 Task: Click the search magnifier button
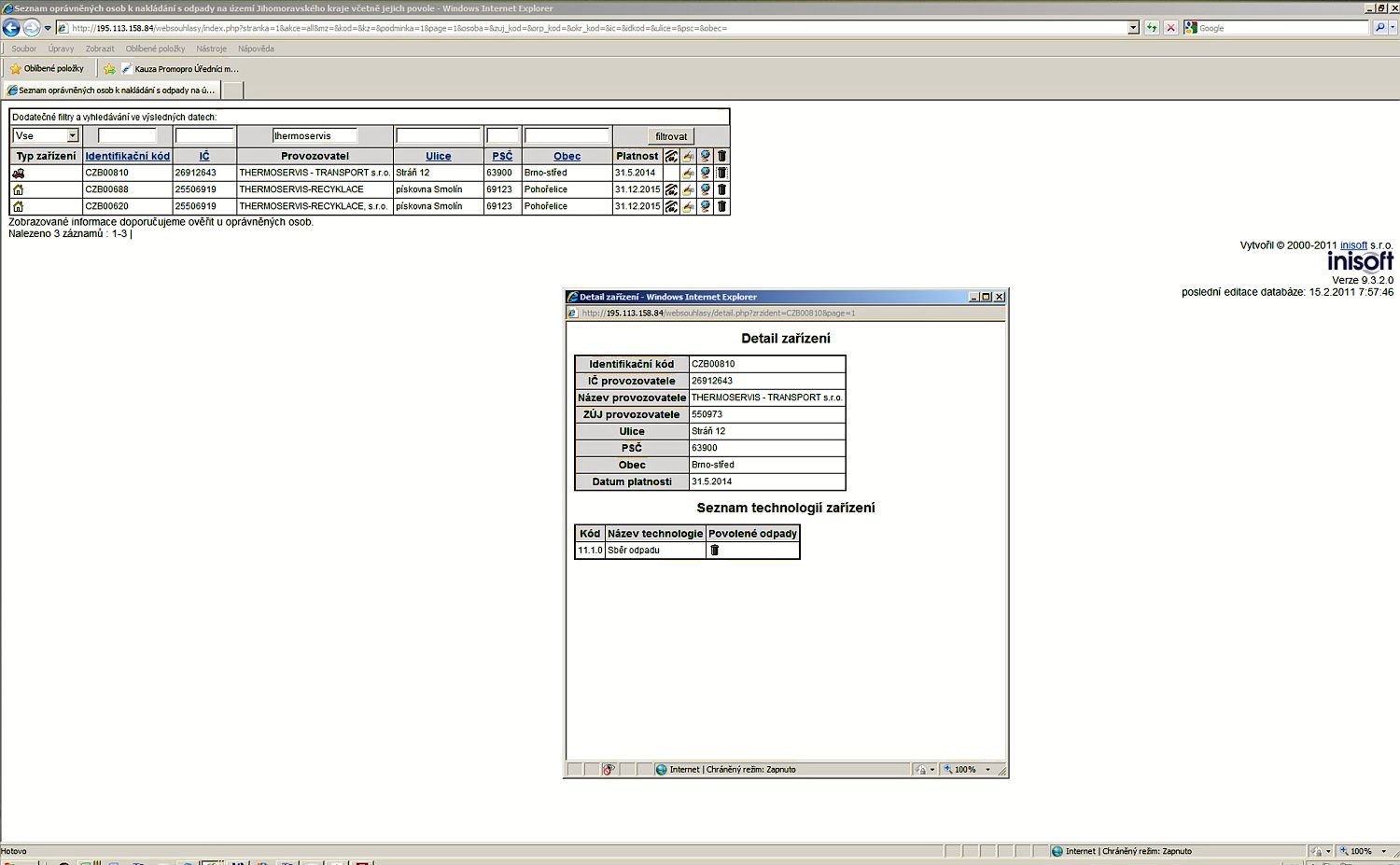coord(1379,28)
